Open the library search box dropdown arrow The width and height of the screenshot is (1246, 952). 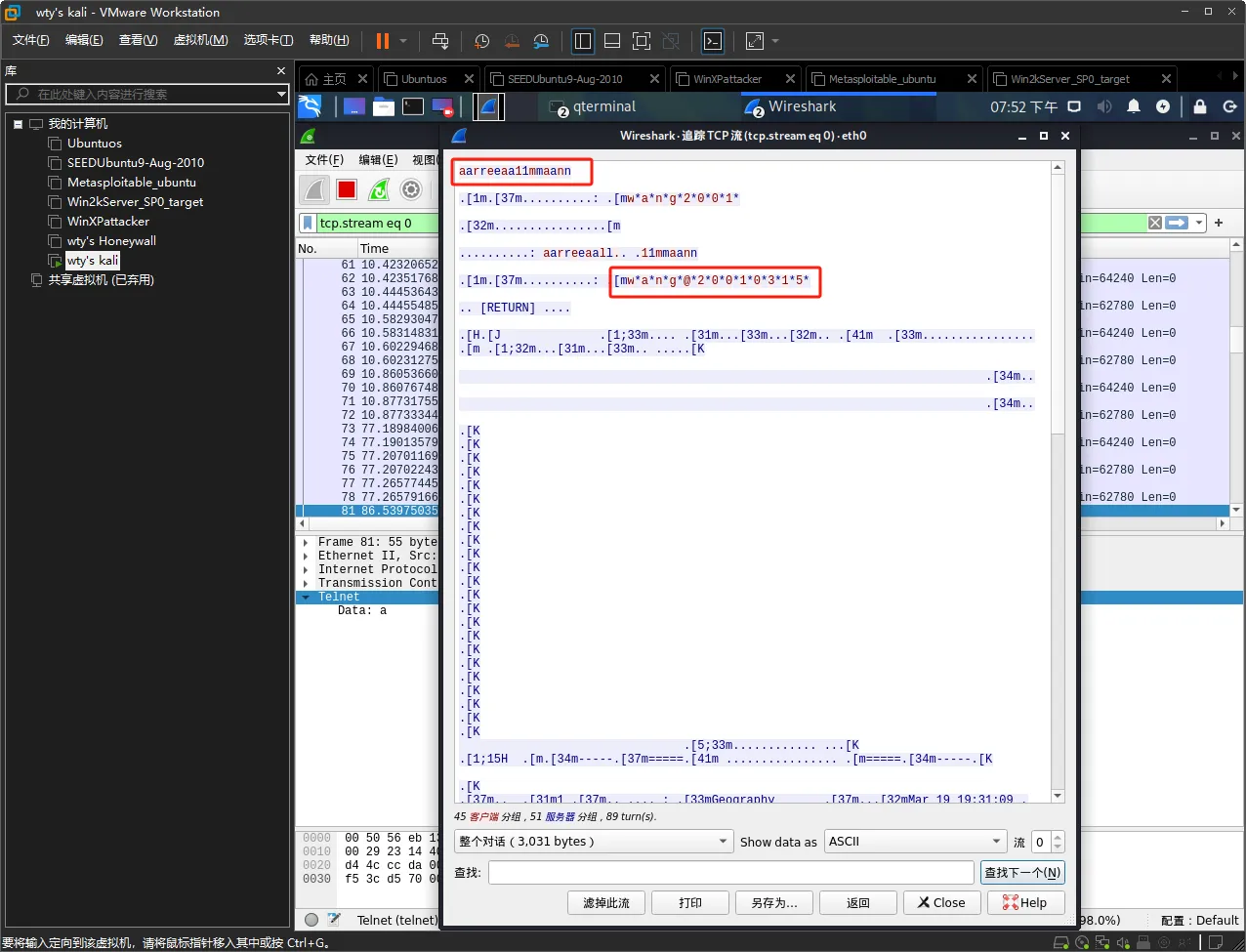[x=281, y=94]
